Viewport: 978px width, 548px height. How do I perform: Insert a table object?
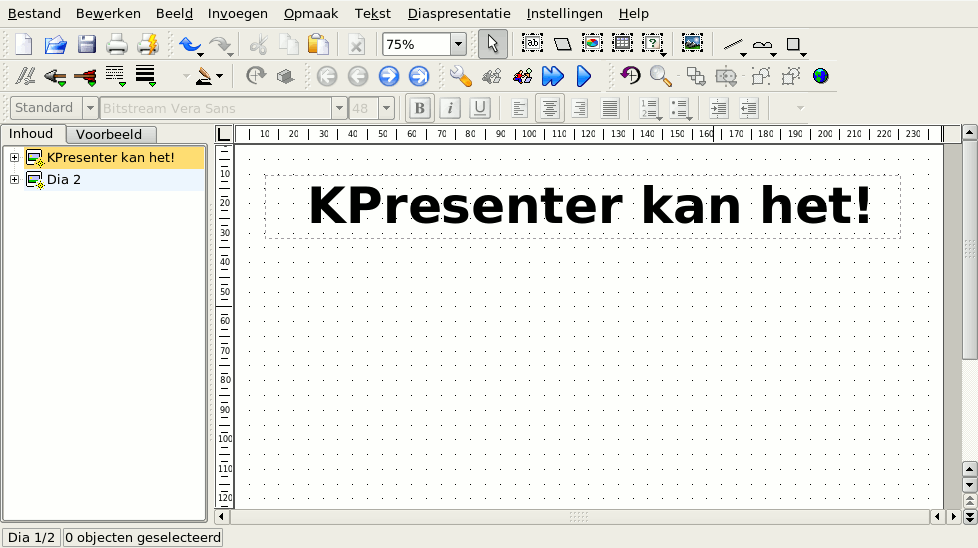[622, 44]
